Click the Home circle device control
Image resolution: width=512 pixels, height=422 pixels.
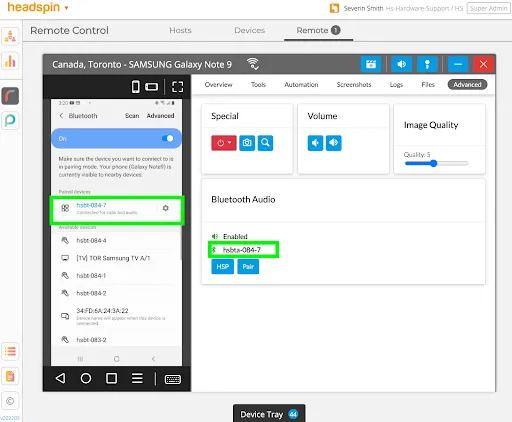86,378
